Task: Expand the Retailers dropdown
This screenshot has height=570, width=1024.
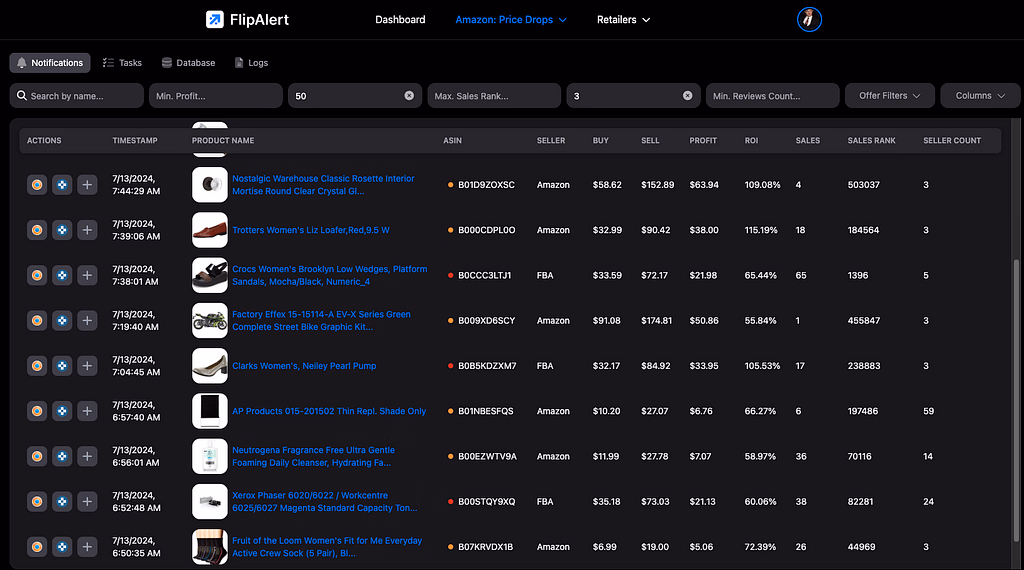Action: [623, 20]
